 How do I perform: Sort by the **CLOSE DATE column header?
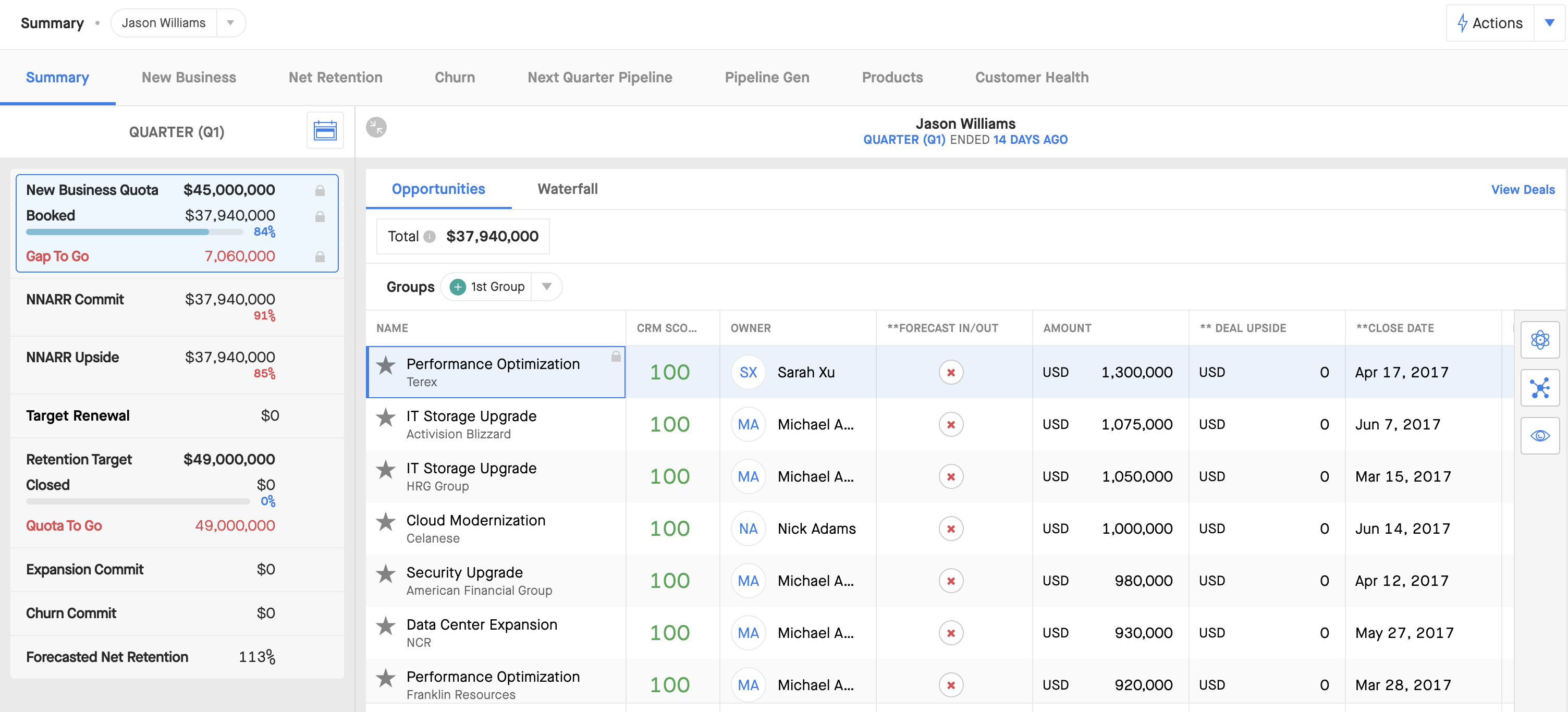pyautogui.click(x=1394, y=328)
